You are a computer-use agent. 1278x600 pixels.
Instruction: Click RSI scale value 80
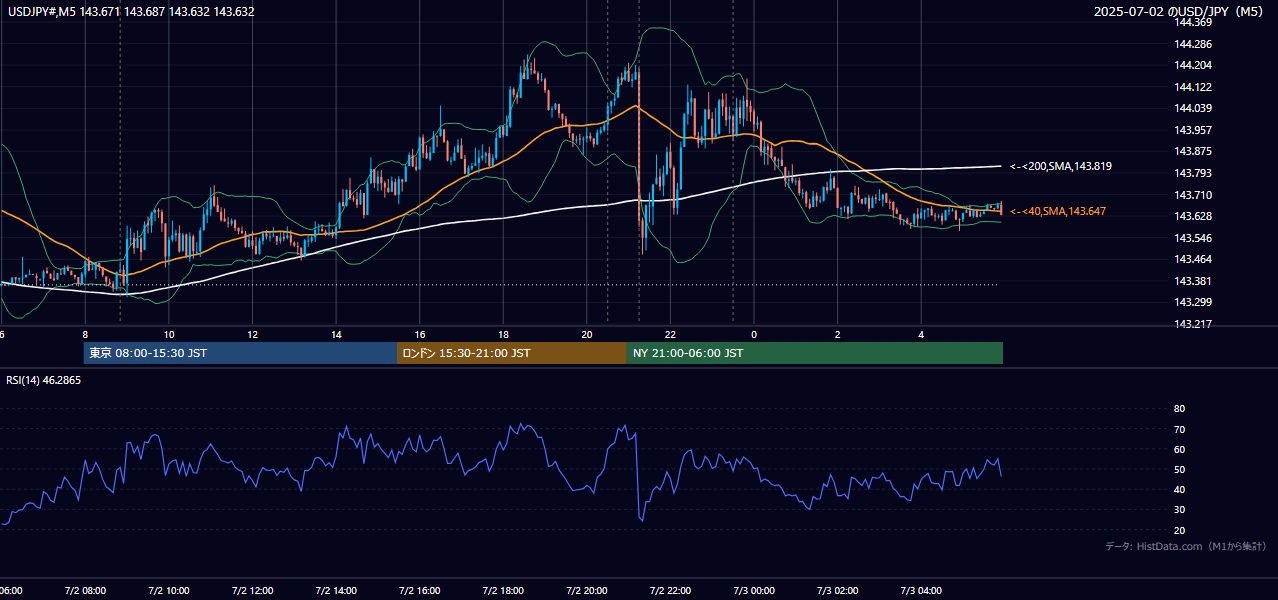pyautogui.click(x=1179, y=409)
